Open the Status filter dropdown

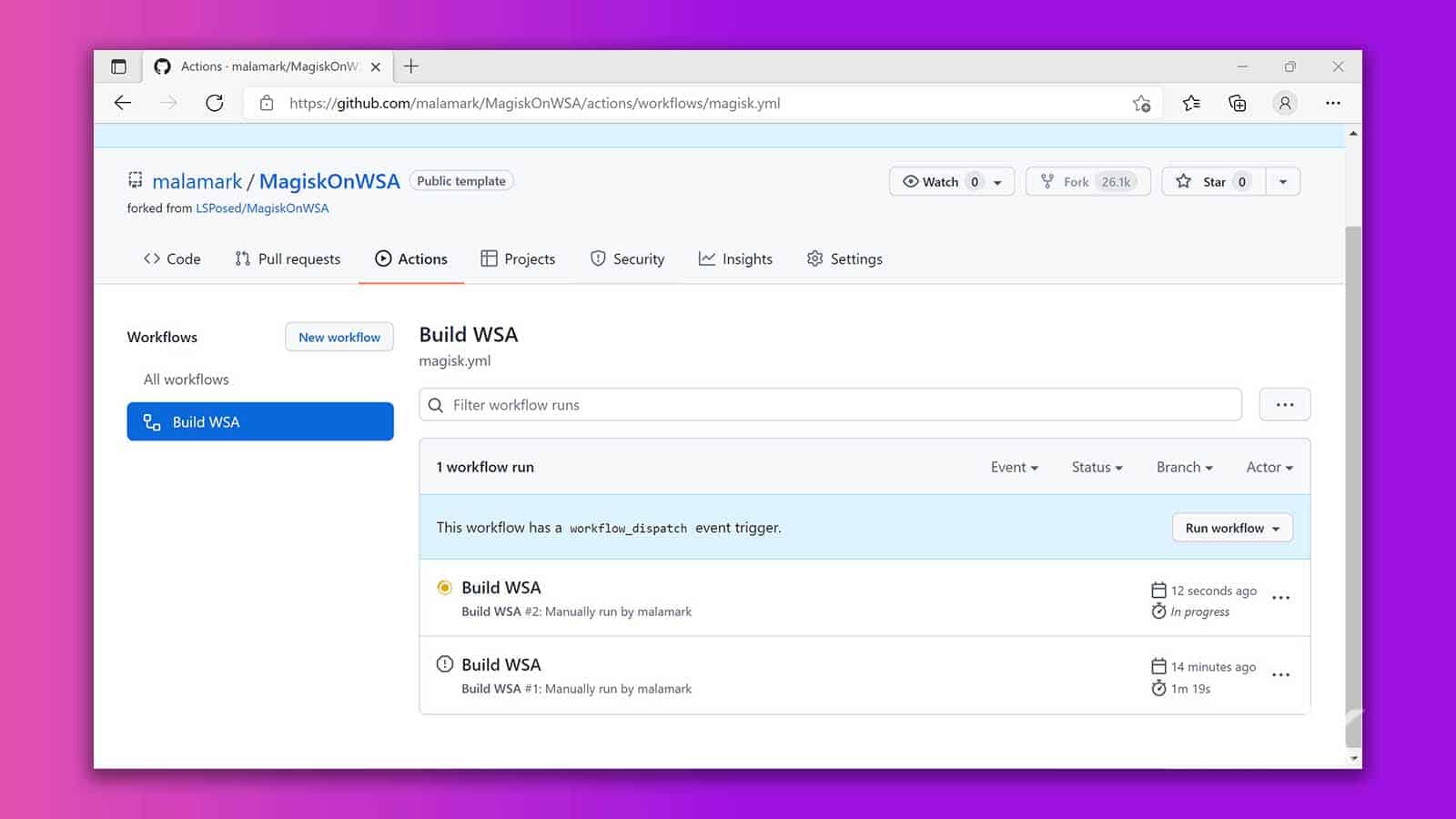(1097, 467)
